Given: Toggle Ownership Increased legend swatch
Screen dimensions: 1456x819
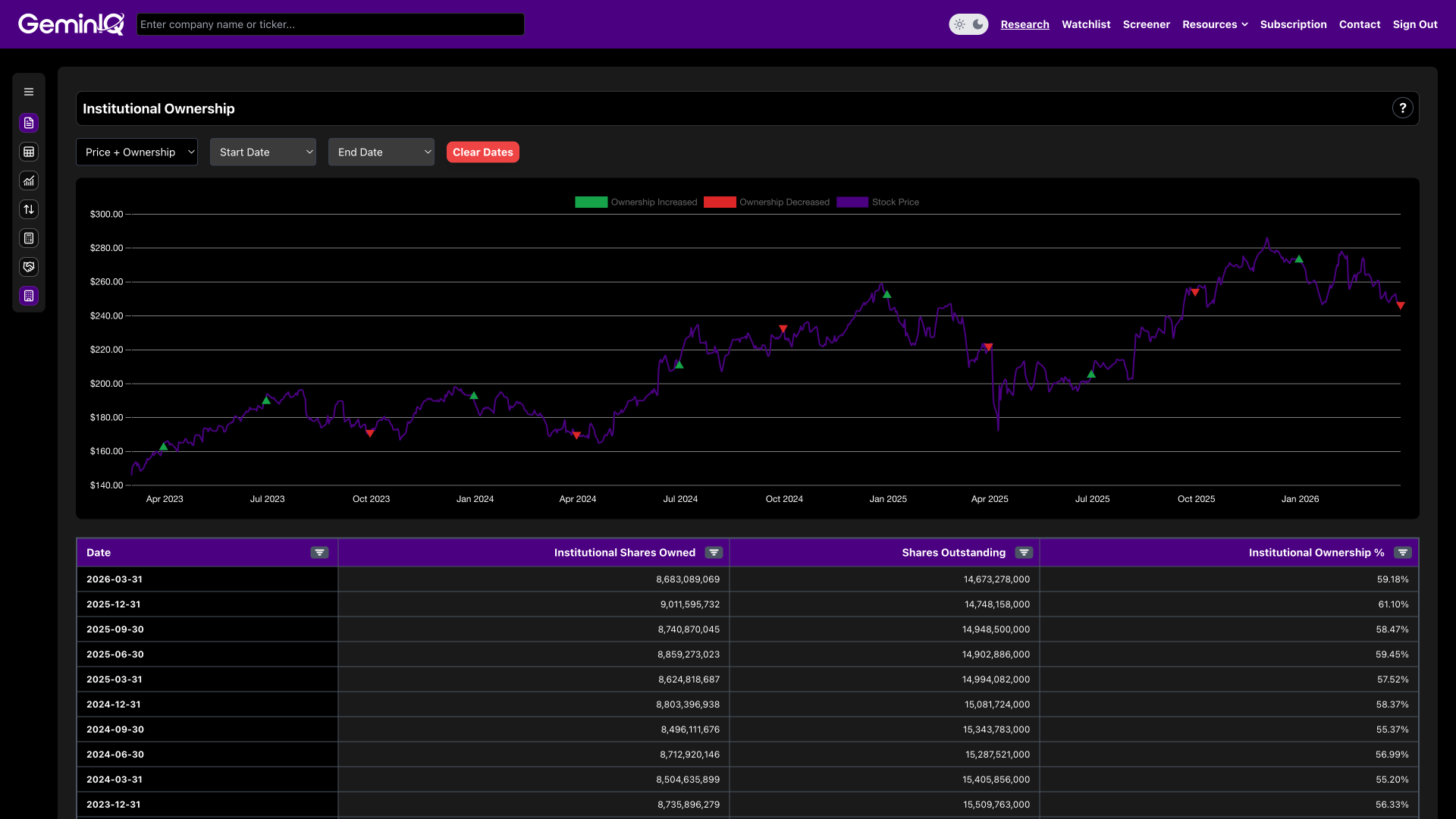Looking at the screenshot, I should pos(591,202).
